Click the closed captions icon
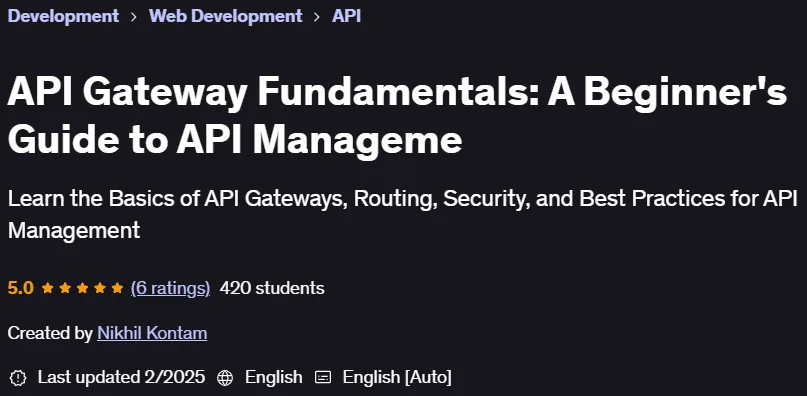The image size is (807, 396). (323, 377)
